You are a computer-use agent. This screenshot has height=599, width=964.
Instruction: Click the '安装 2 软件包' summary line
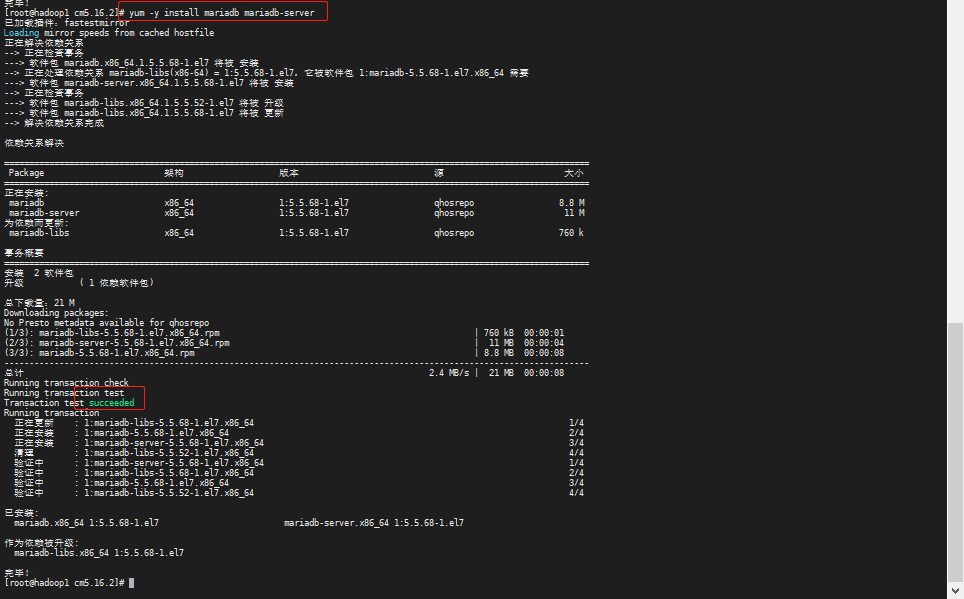39,272
